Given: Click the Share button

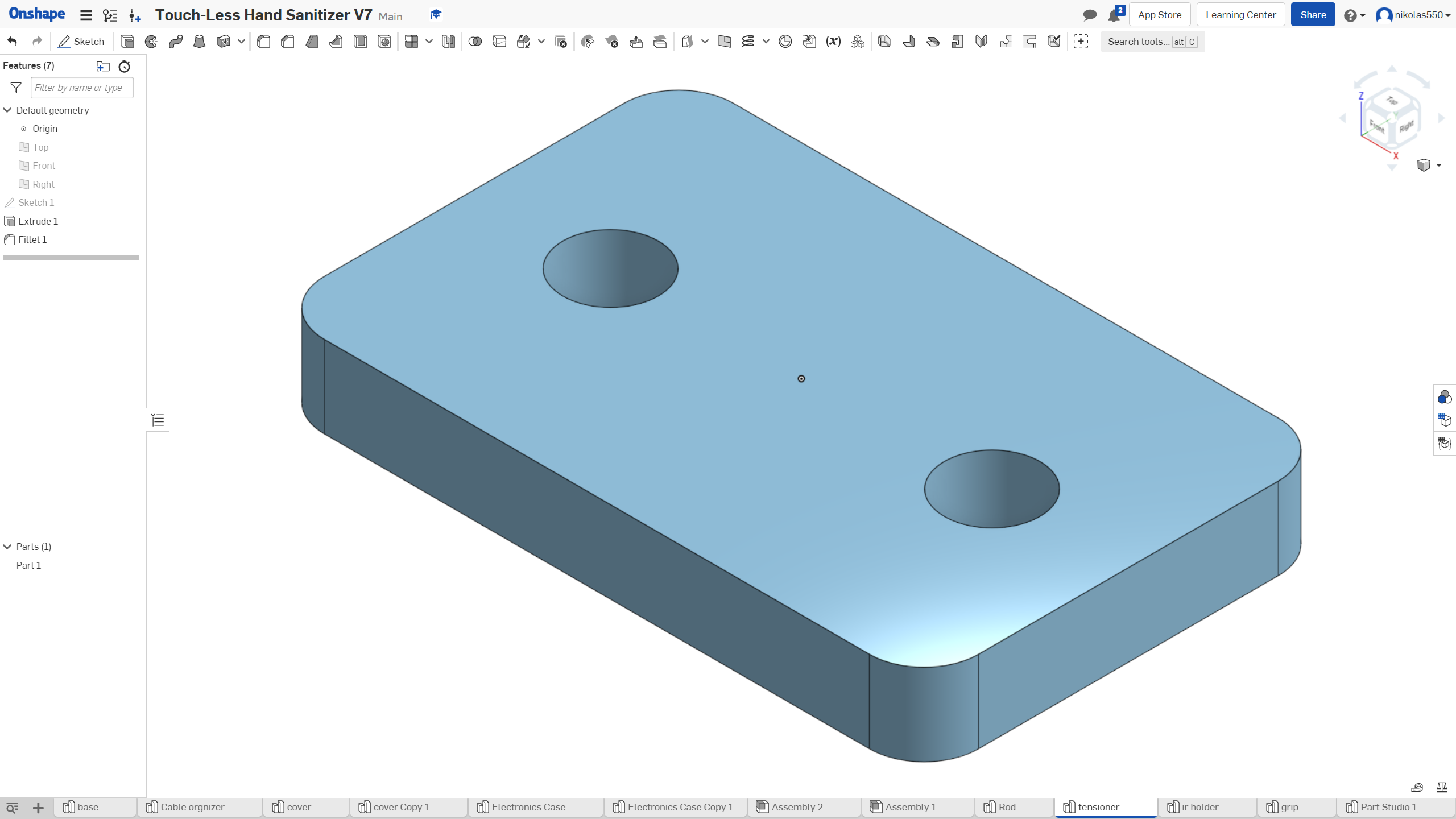Looking at the screenshot, I should (1313, 14).
